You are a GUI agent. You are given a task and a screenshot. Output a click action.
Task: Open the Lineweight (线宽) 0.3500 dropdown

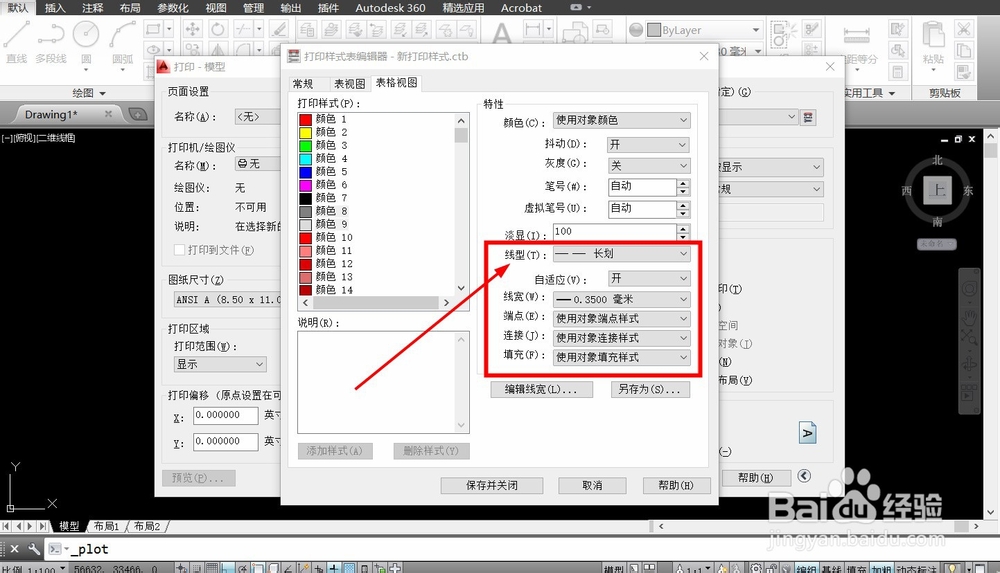[621, 299]
